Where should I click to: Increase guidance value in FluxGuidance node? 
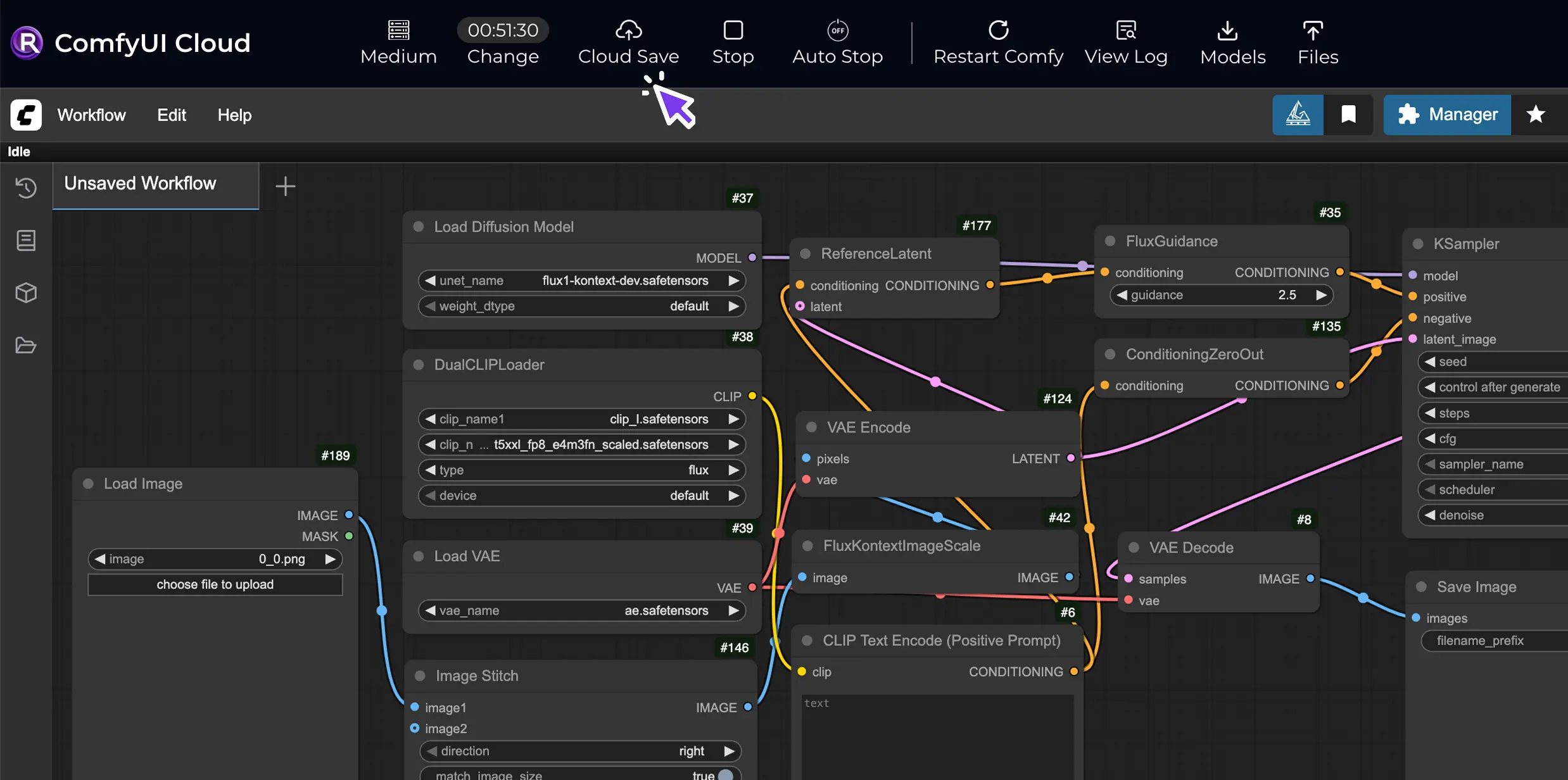(1321, 295)
